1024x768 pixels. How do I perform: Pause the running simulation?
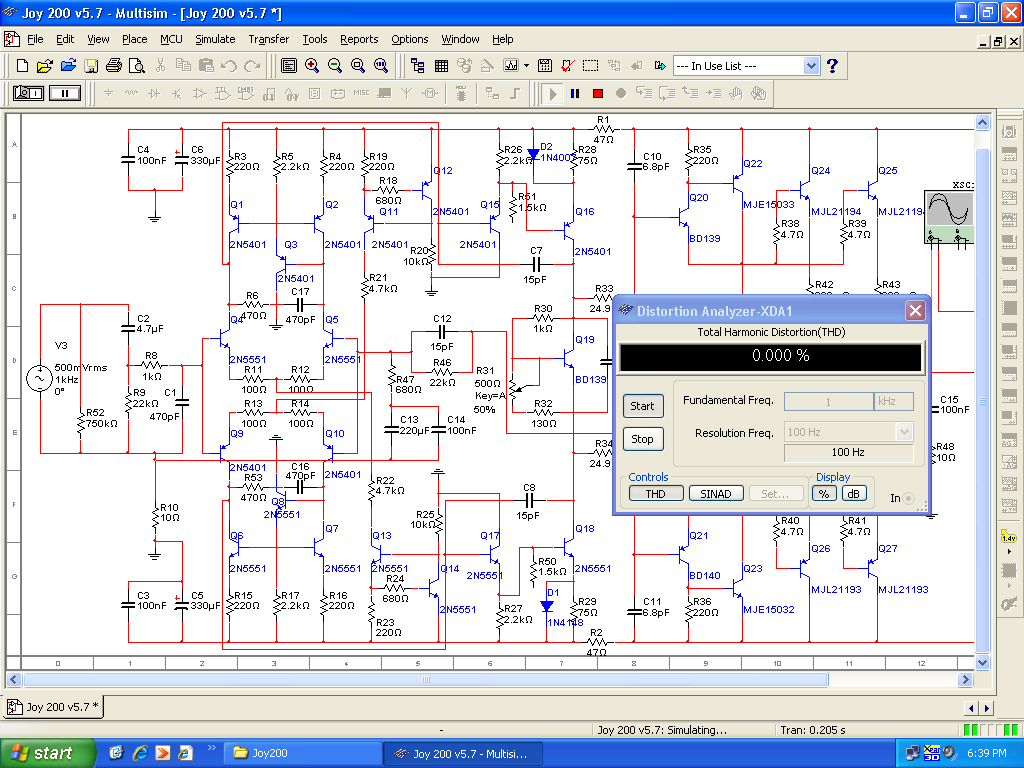tap(575, 94)
